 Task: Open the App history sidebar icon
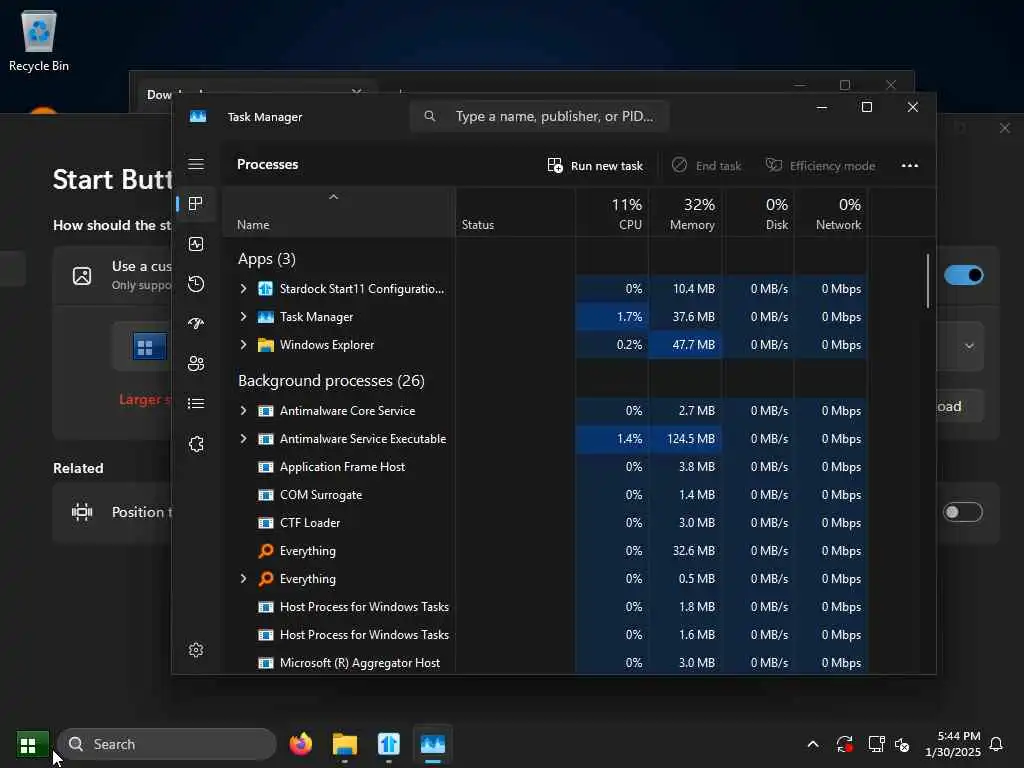tap(196, 284)
